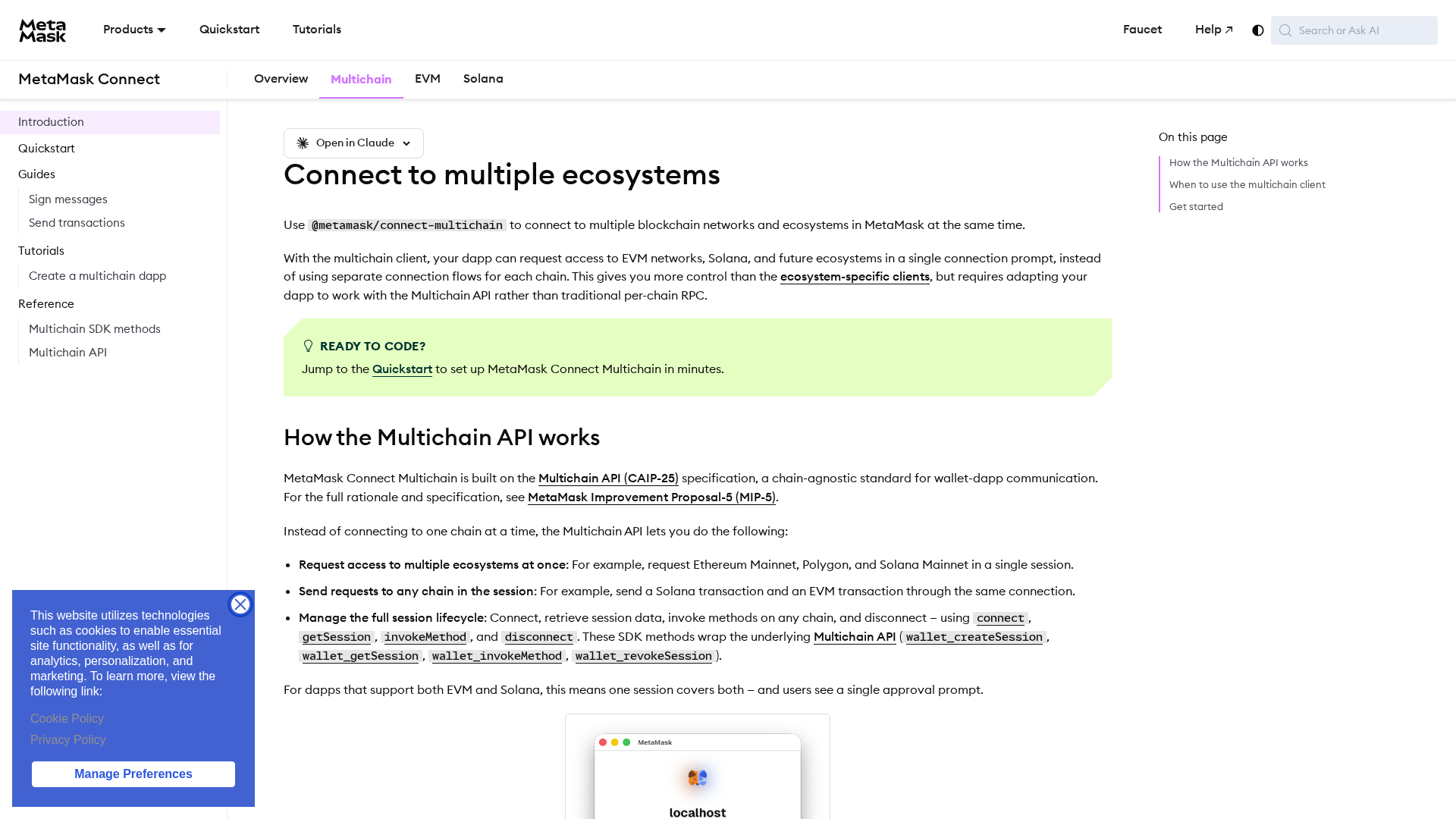The height and width of the screenshot is (819, 1456).
Task: Open the Cookie Policy link
Action: click(67, 719)
